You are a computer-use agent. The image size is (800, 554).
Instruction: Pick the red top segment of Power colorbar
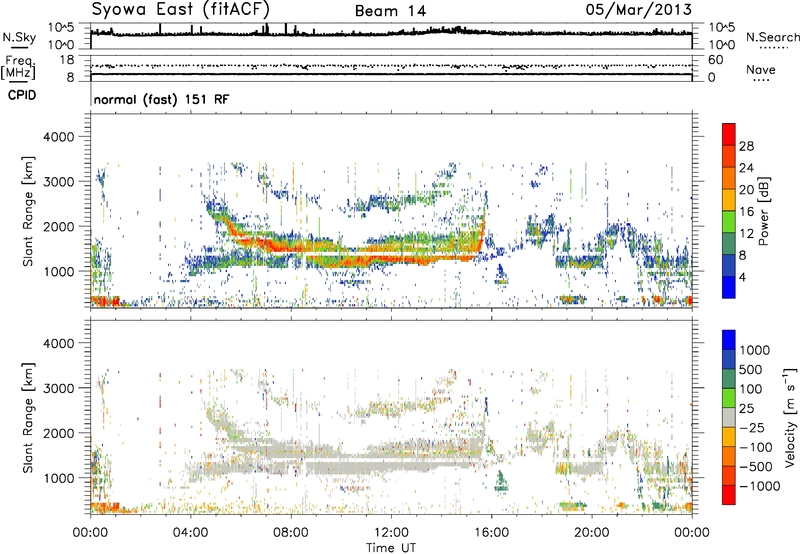[x=729, y=134]
